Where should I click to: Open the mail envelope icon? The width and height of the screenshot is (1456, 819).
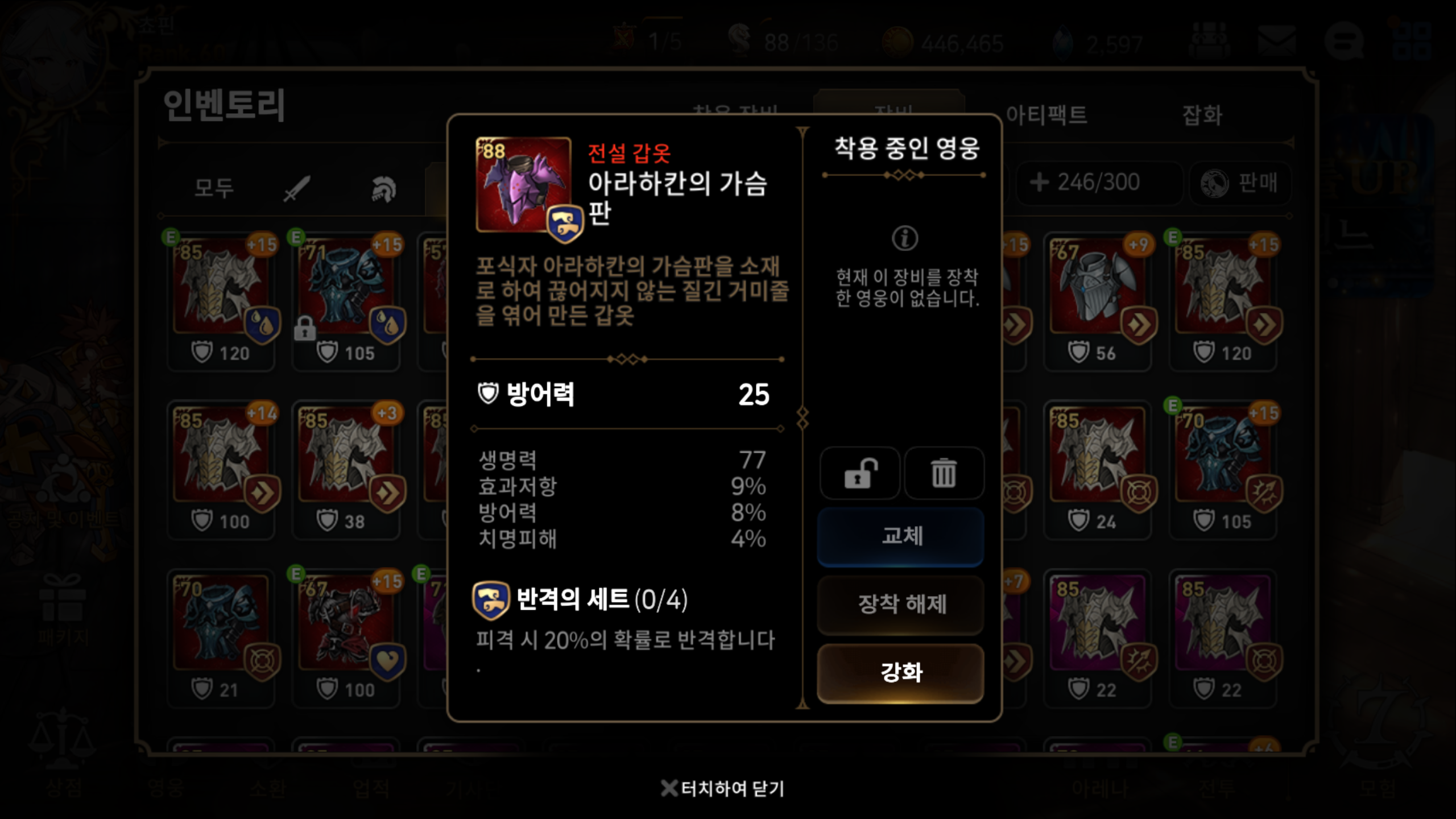(x=1276, y=41)
